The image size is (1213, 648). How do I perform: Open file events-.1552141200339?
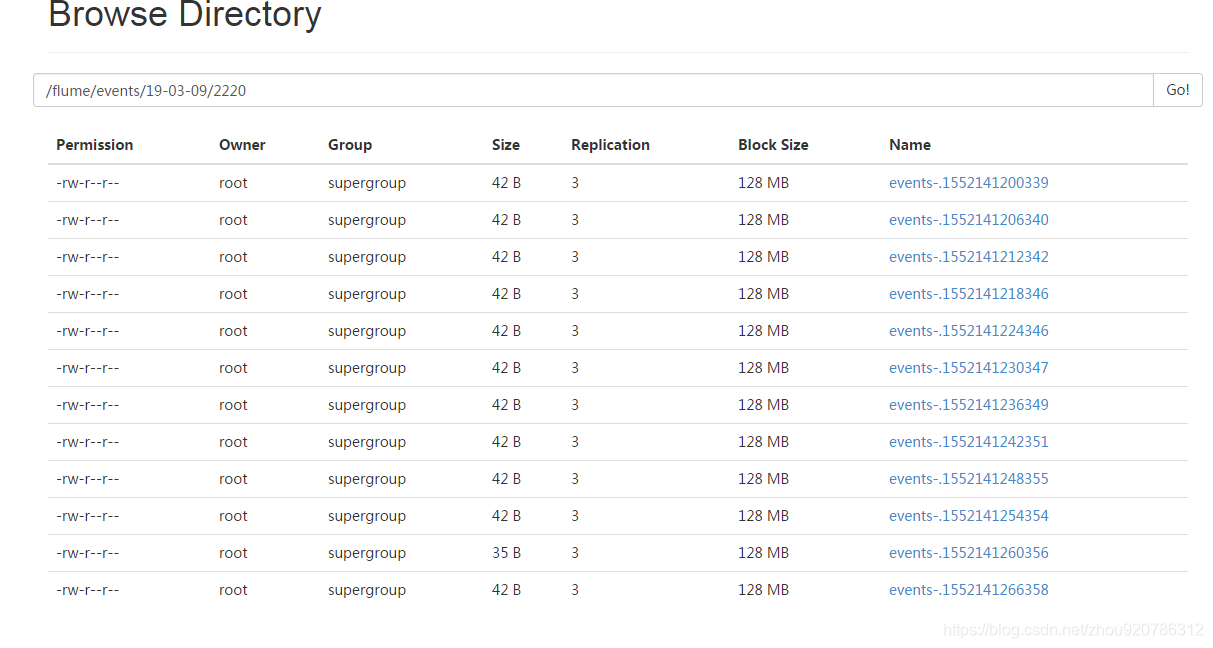click(x=969, y=183)
